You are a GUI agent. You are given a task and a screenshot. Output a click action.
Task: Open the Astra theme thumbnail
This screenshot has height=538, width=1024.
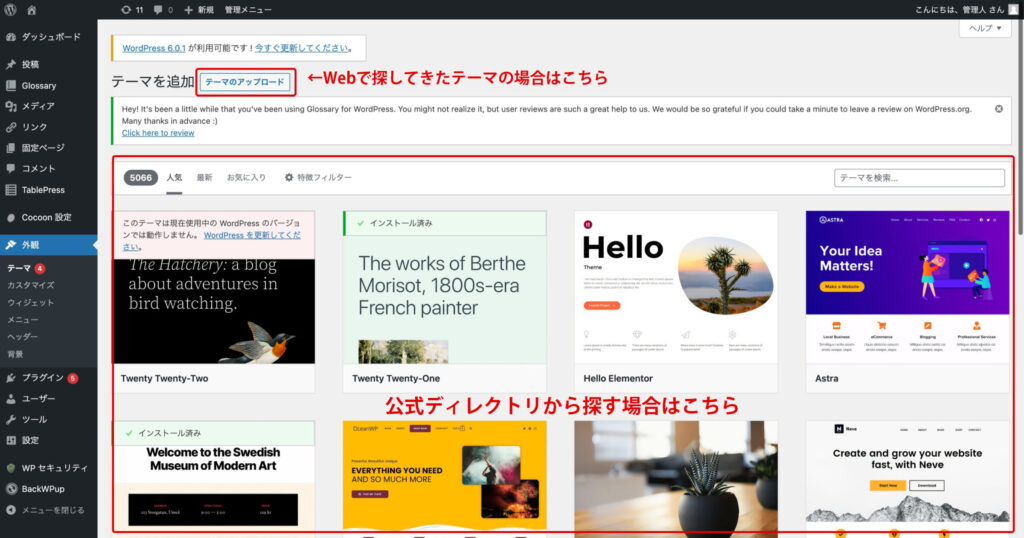coord(908,287)
